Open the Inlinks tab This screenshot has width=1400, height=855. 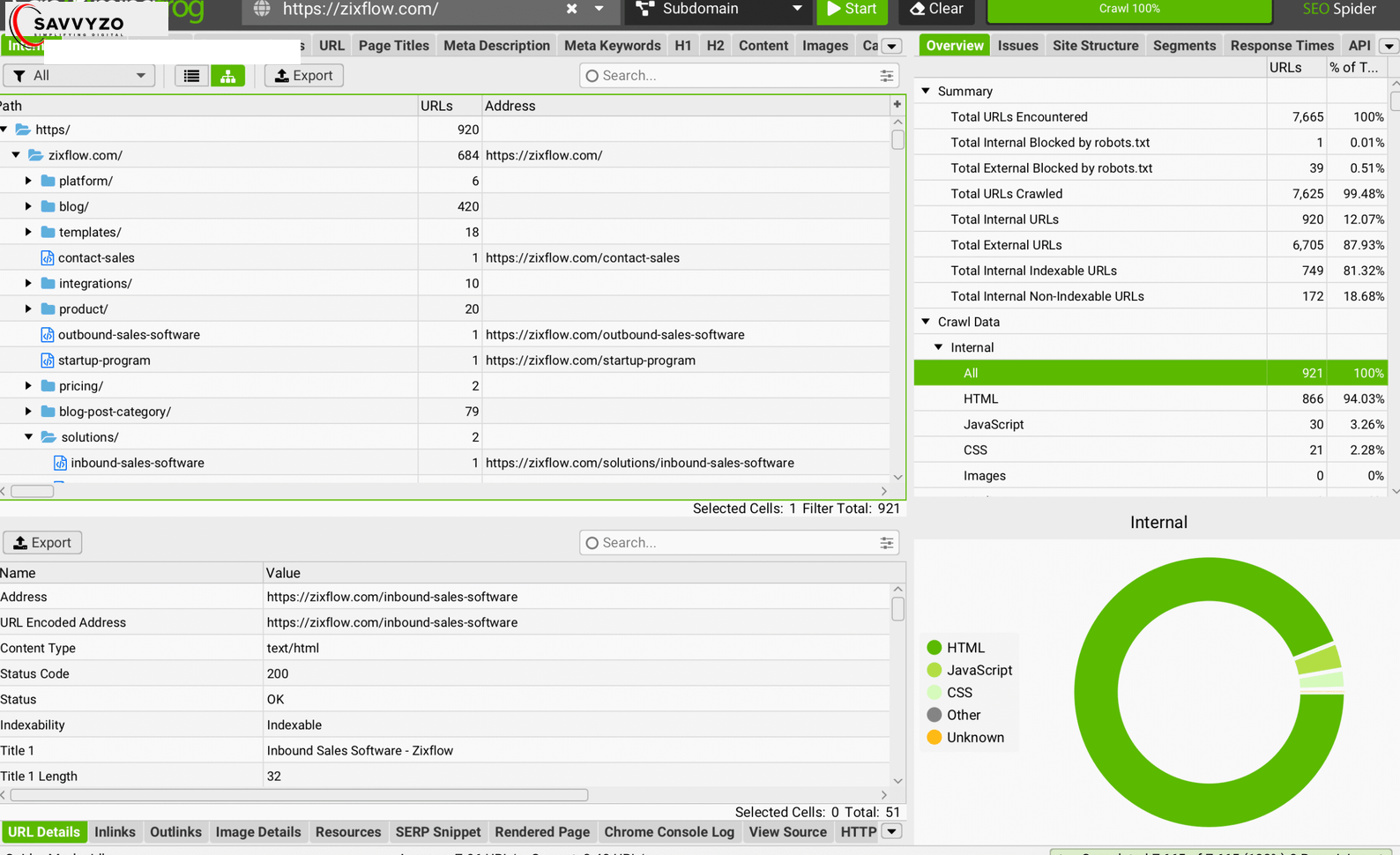click(115, 831)
